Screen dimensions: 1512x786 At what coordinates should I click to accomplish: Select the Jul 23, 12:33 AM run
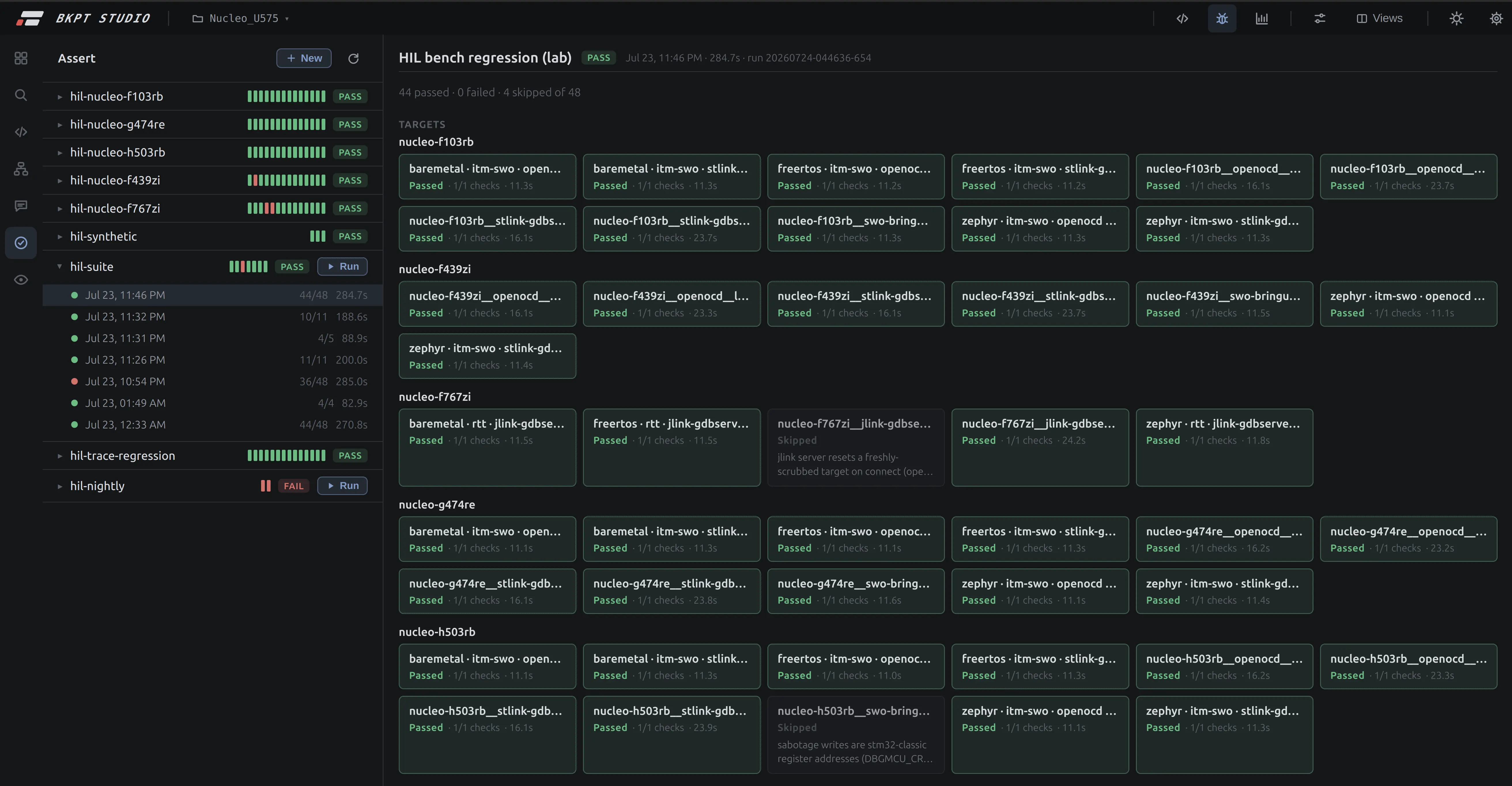212,424
